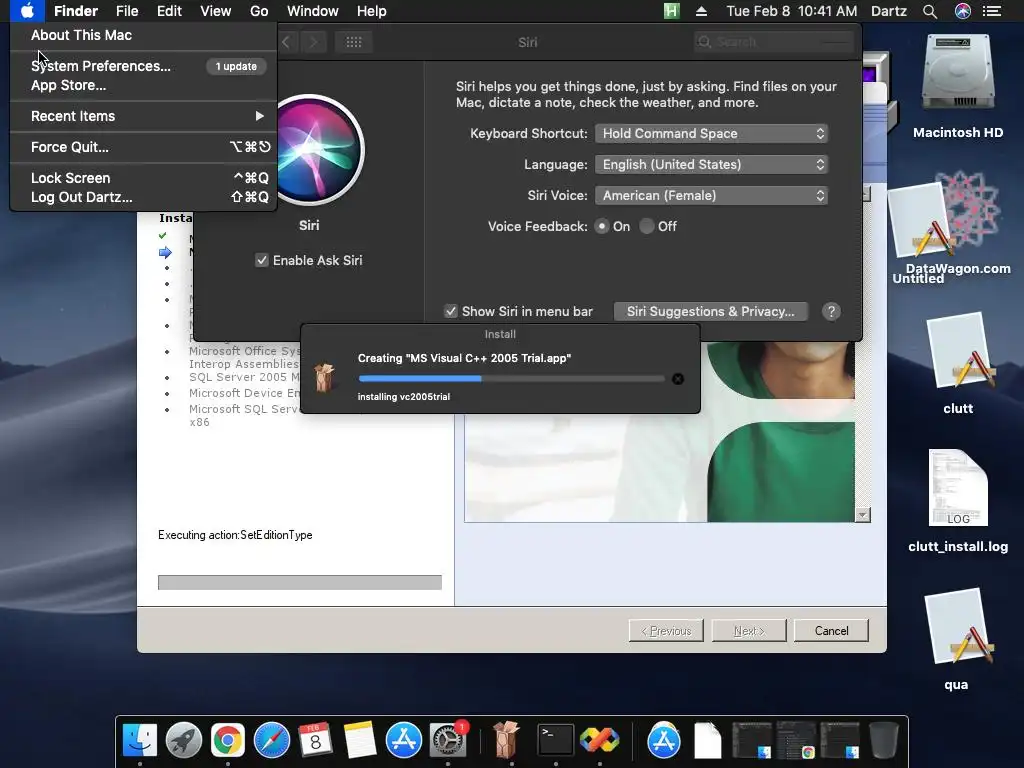Open the Help menu
The height and width of the screenshot is (768, 1024).
pos(372,11)
